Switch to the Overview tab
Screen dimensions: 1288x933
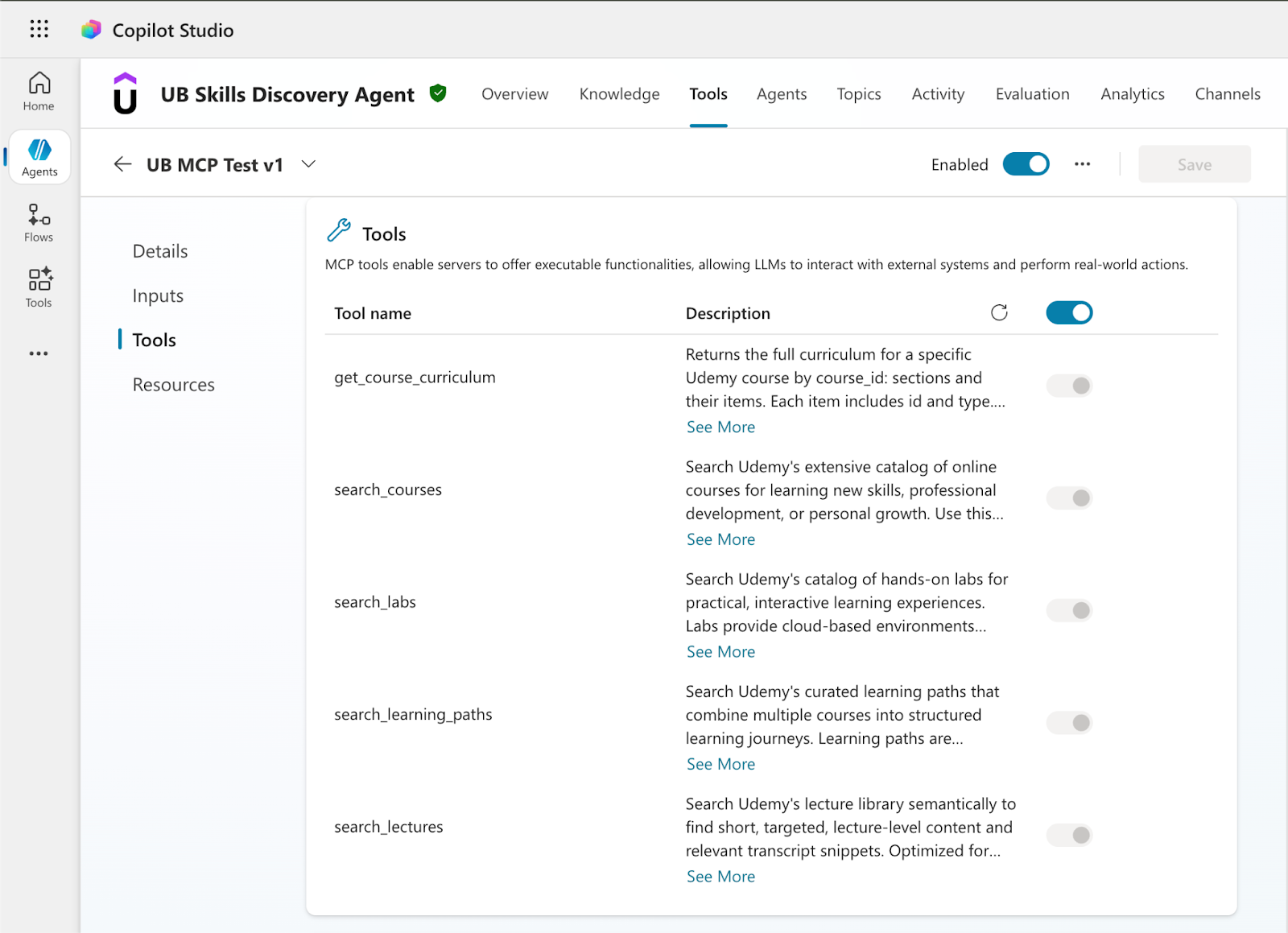pos(515,94)
